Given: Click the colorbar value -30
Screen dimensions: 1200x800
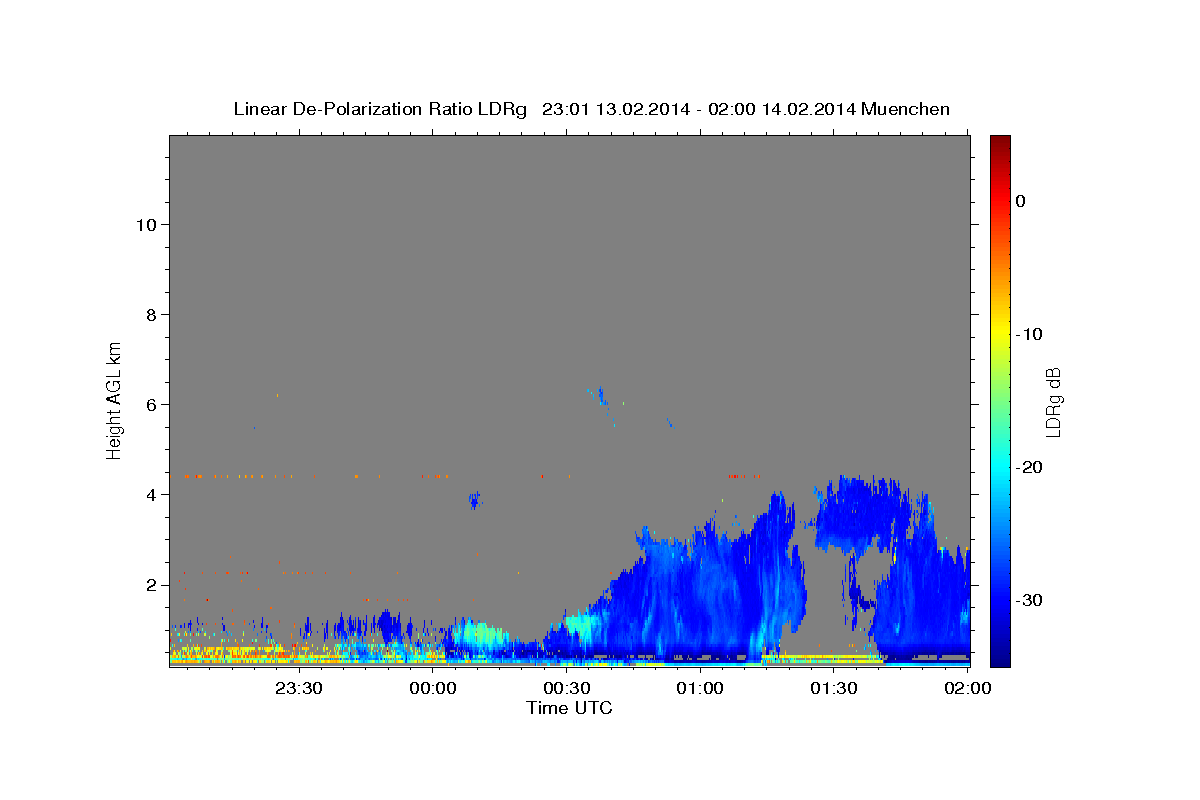Looking at the screenshot, I should [x=1029, y=600].
